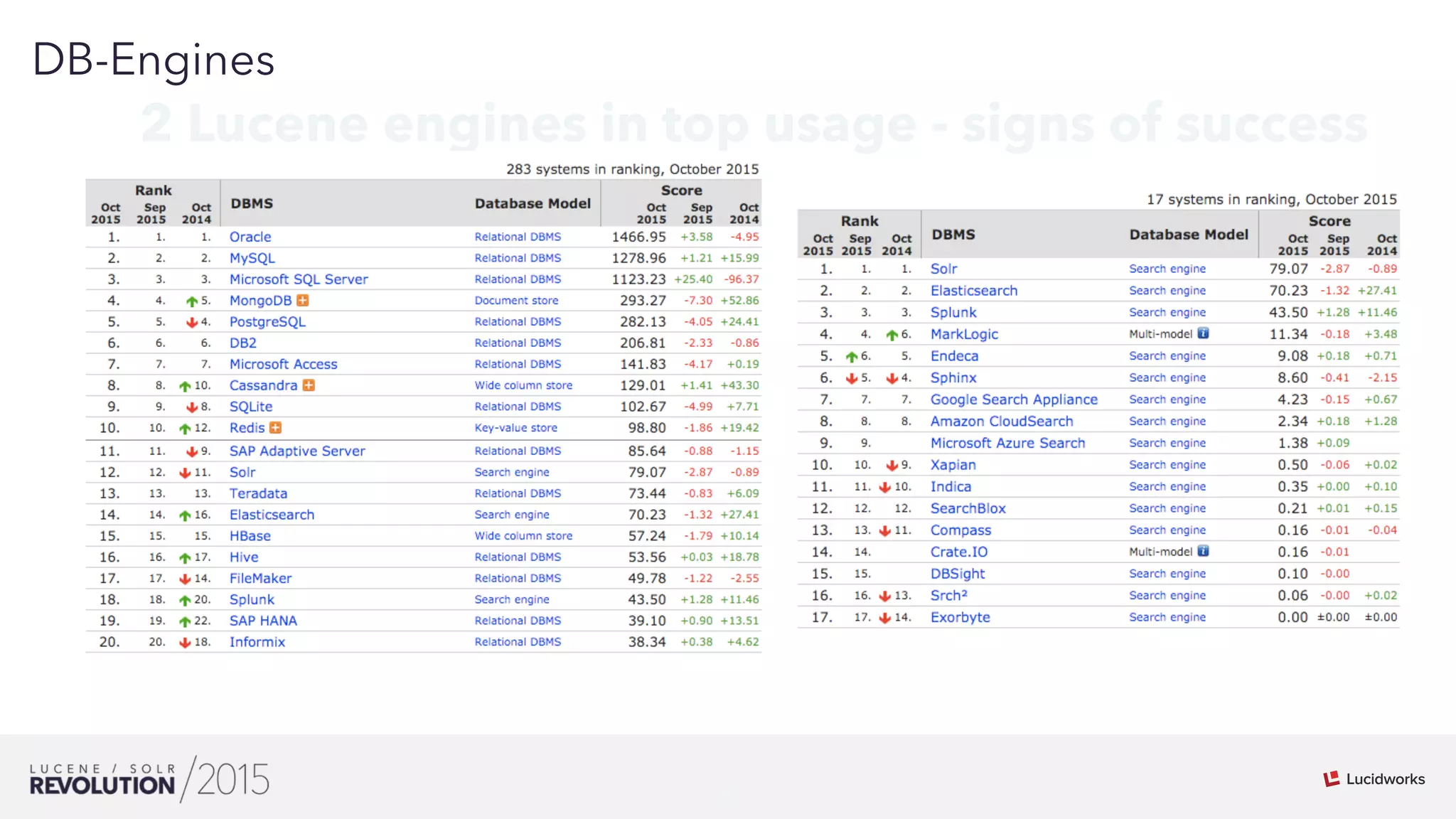Click Document store model for MongoDB

coord(516,301)
